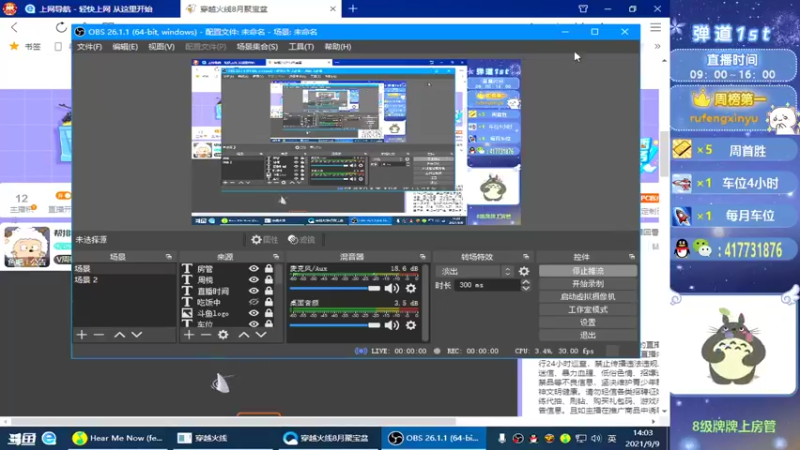Image resolution: width=800 pixels, height=450 pixels.
Task: Open a new browser tab
Action: pos(353,9)
